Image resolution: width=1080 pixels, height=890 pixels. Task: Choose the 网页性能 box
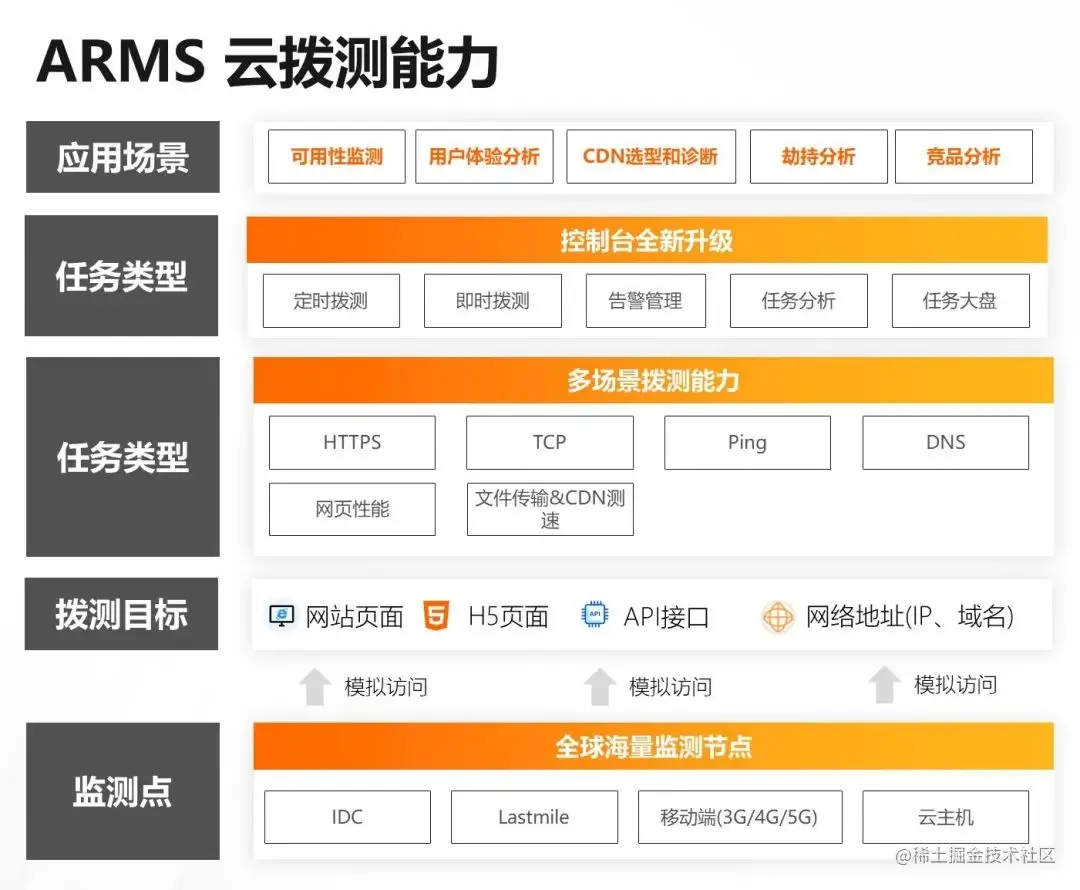352,509
